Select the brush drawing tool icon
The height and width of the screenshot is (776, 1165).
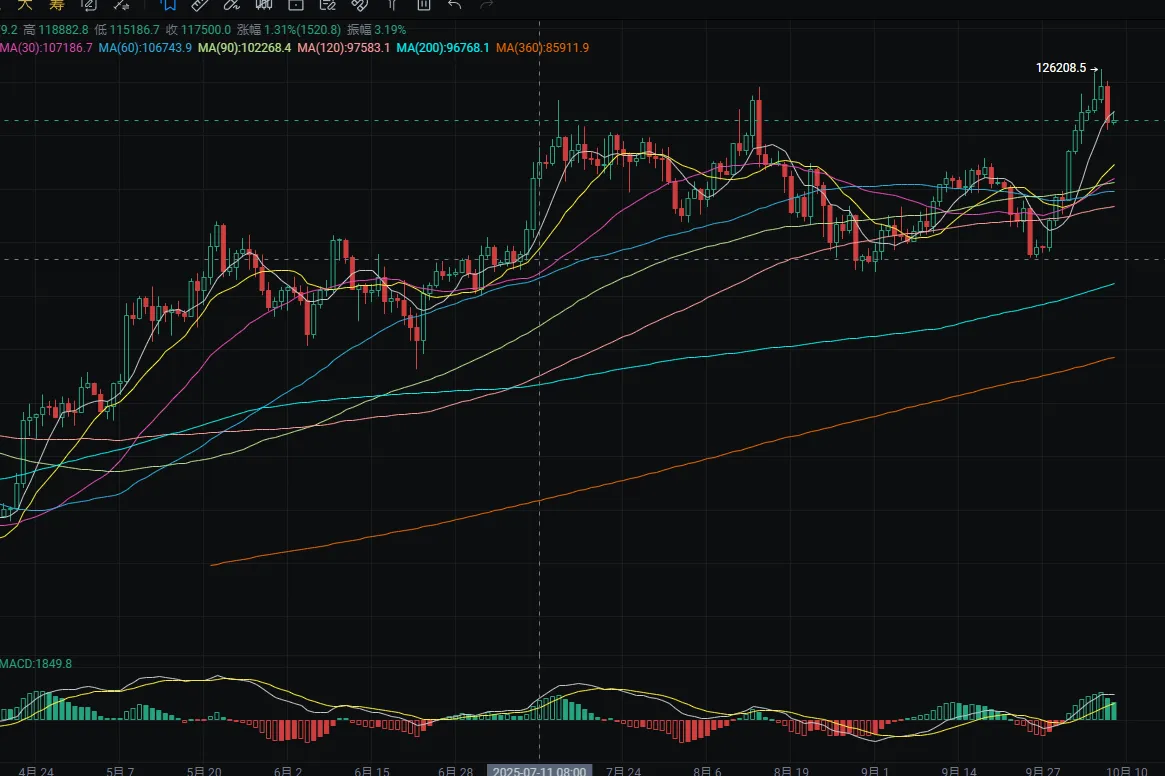click(232, 5)
